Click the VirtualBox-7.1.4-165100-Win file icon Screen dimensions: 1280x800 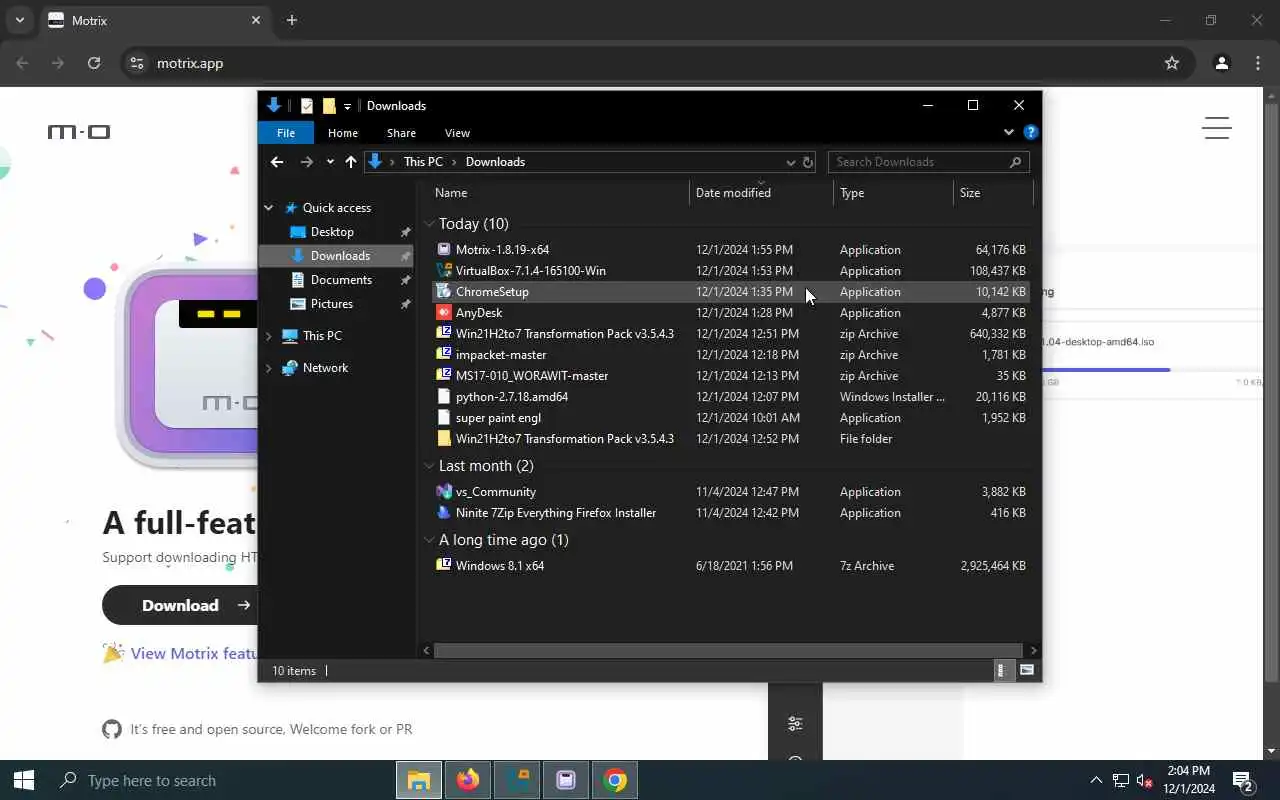(x=444, y=271)
